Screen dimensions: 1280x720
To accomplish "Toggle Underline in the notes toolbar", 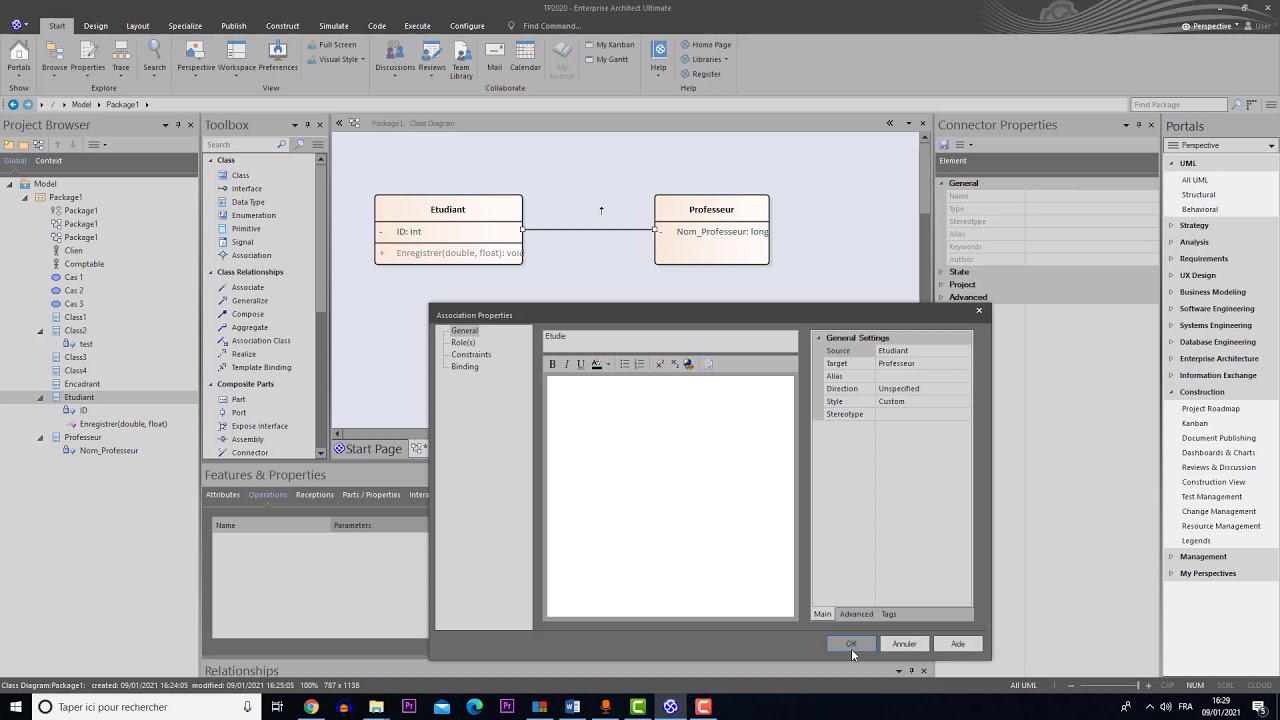I will point(580,364).
